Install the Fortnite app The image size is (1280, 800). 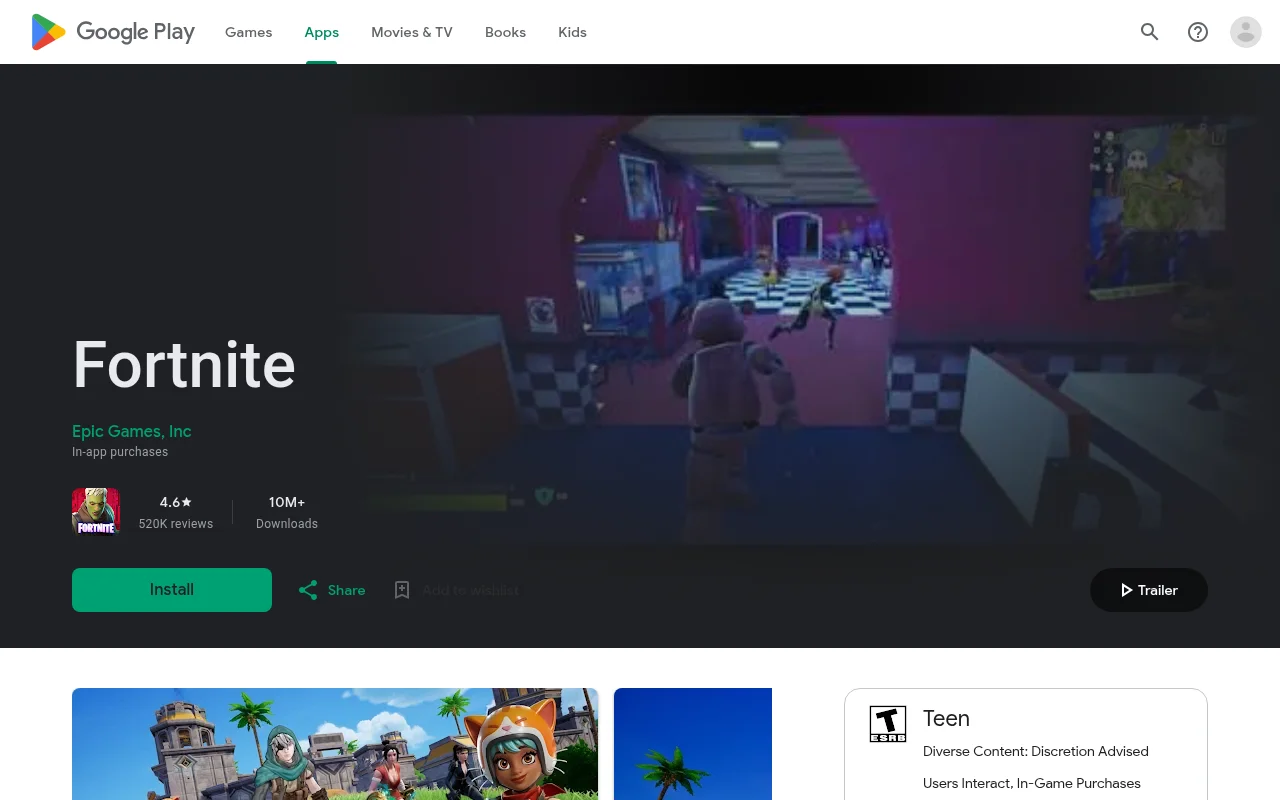pos(172,590)
